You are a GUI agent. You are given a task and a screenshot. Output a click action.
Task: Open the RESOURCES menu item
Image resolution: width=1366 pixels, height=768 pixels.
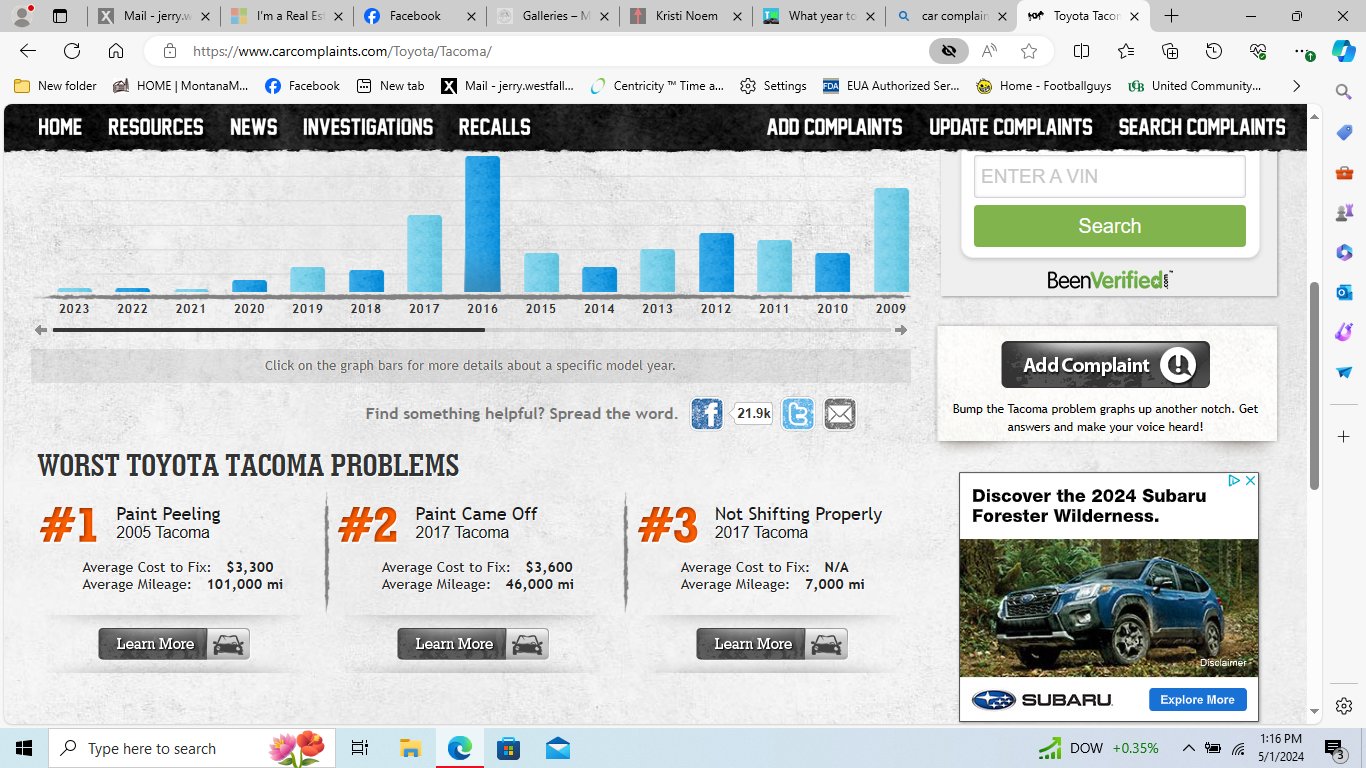coord(156,127)
